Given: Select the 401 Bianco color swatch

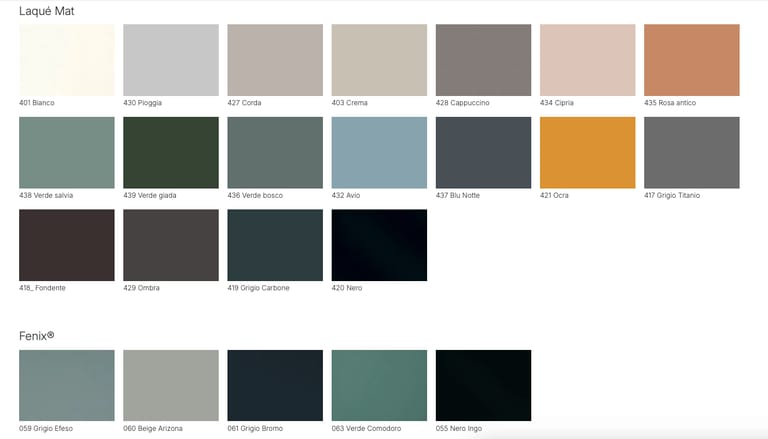Looking at the screenshot, I should [x=67, y=60].
